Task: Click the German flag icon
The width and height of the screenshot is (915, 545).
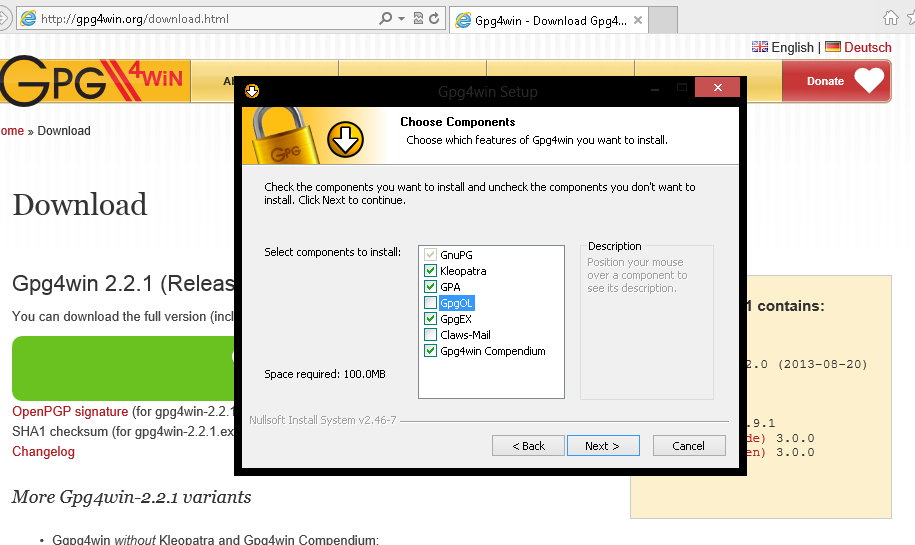Action: (833, 47)
